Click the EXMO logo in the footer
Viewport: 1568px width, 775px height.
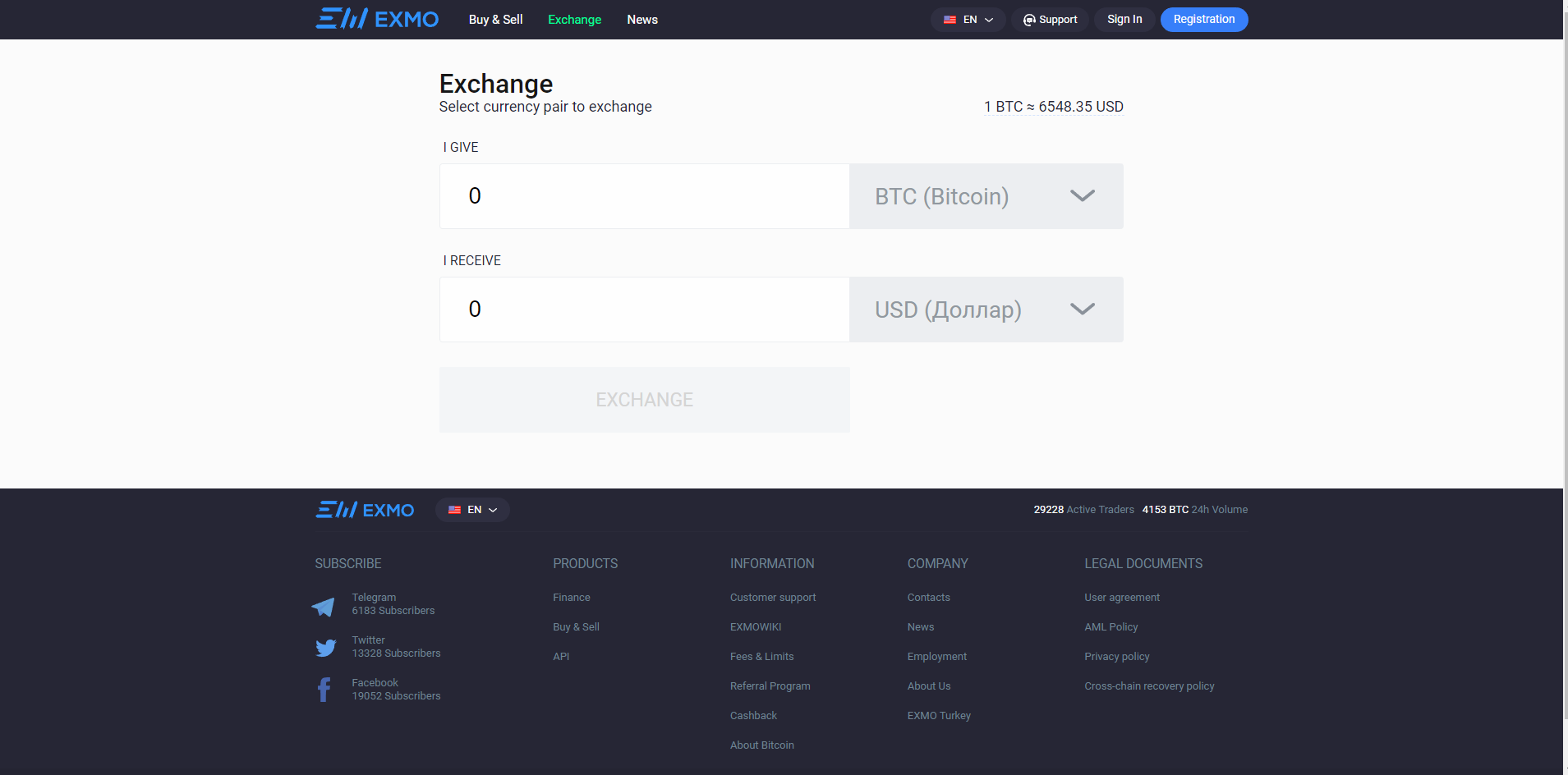(364, 509)
